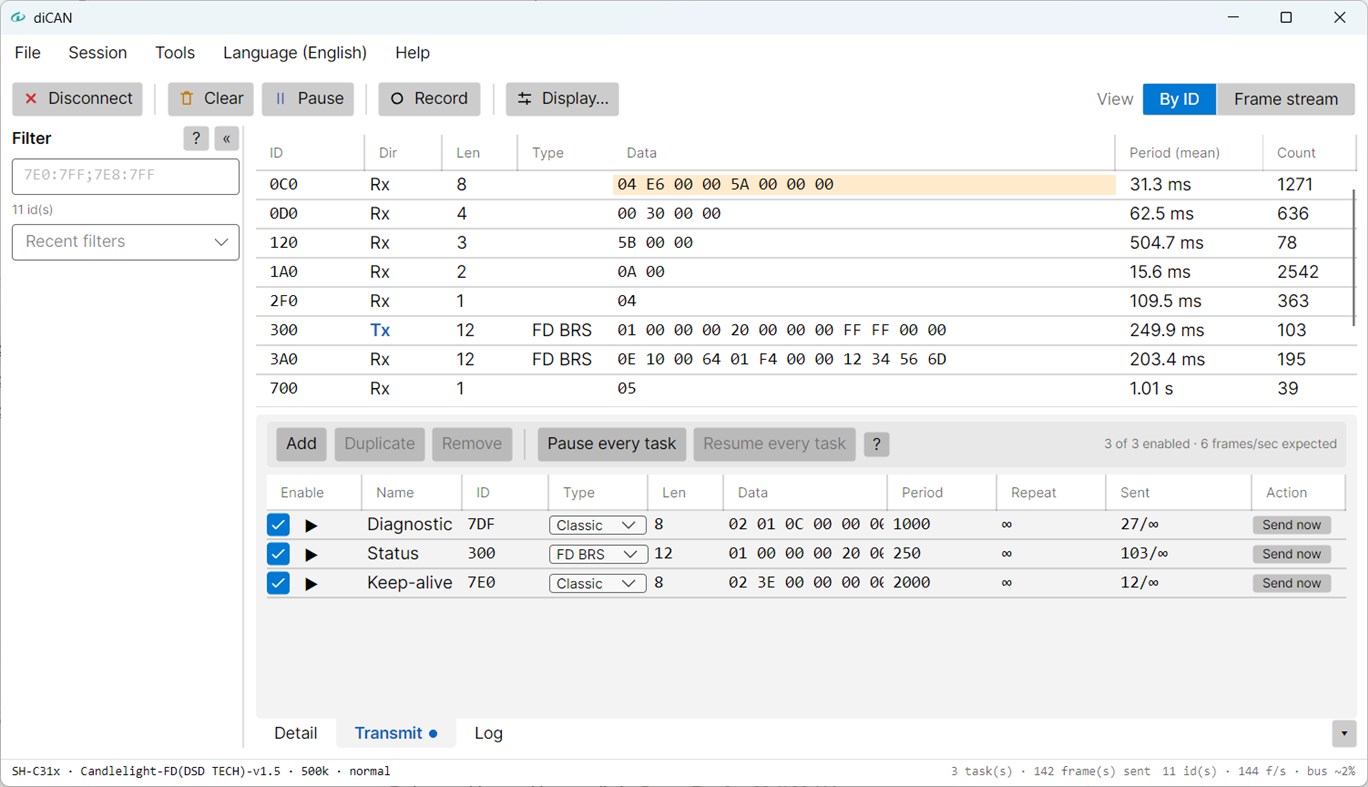
Task: Open the transmit tasks help question-mark
Action: click(876, 444)
